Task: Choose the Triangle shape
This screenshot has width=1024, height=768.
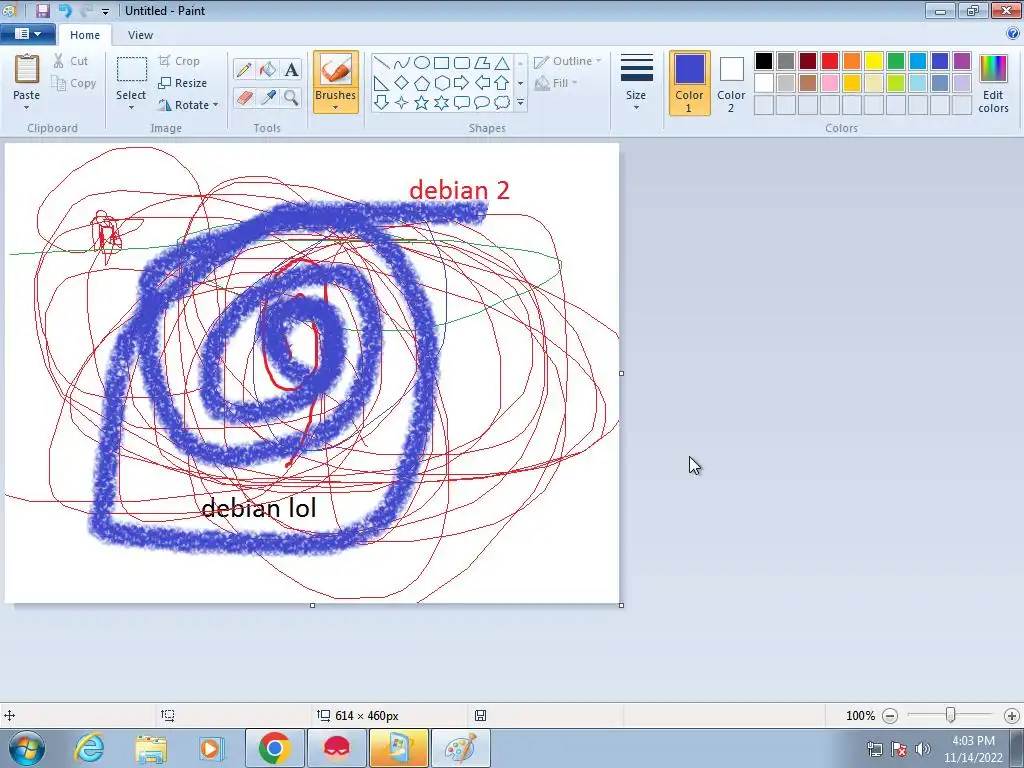Action: click(502, 63)
